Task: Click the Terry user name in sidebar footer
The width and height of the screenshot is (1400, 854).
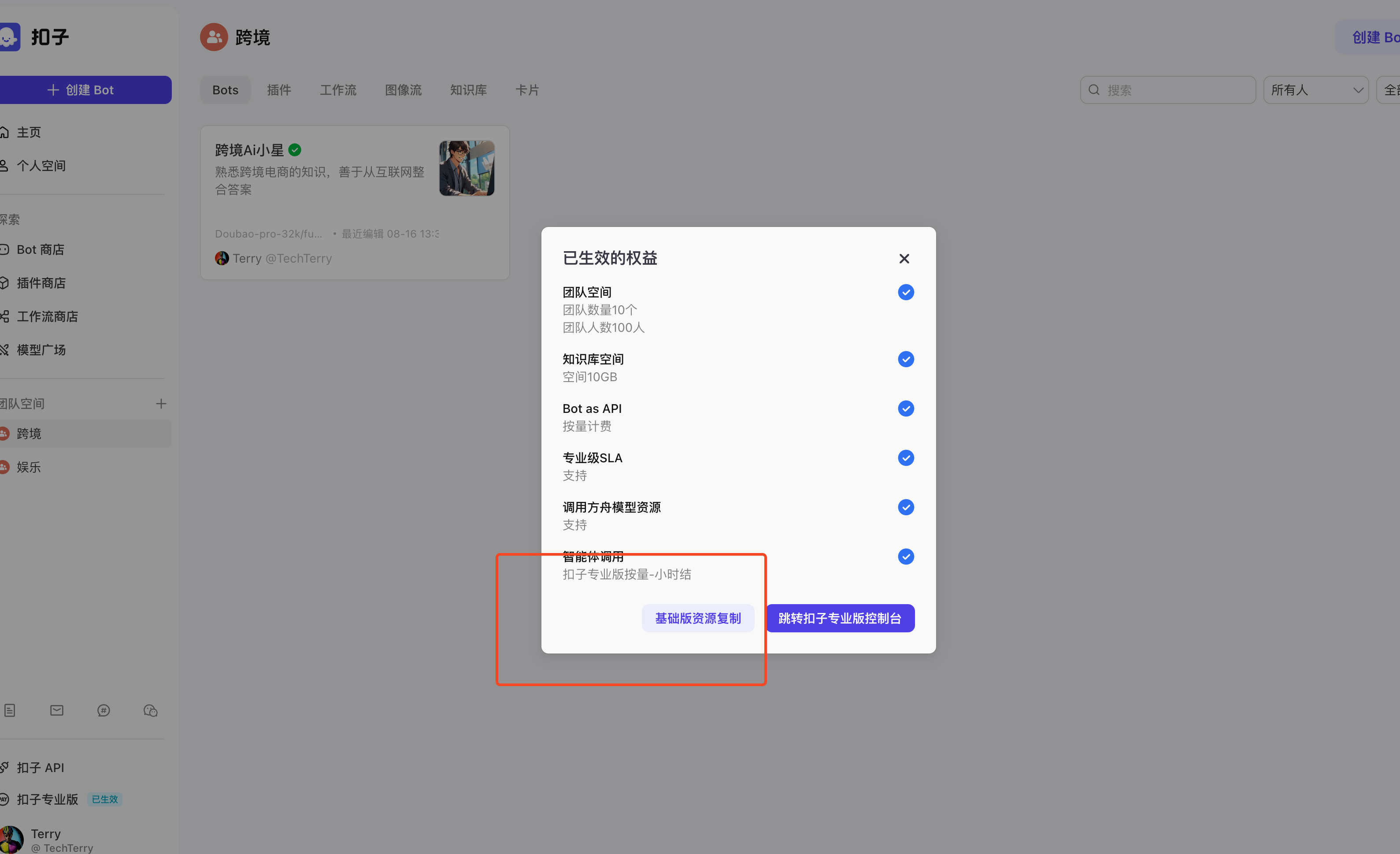Action: [45, 834]
